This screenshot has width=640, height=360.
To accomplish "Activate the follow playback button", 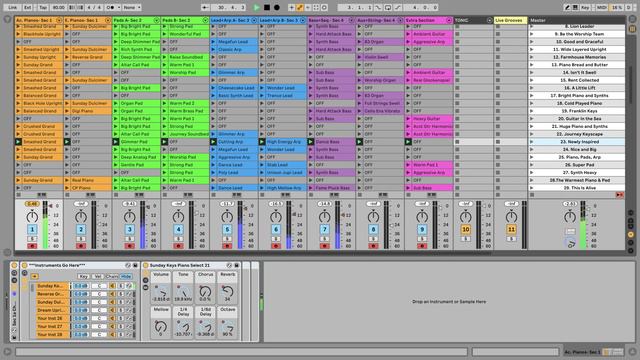I will [205, 7].
